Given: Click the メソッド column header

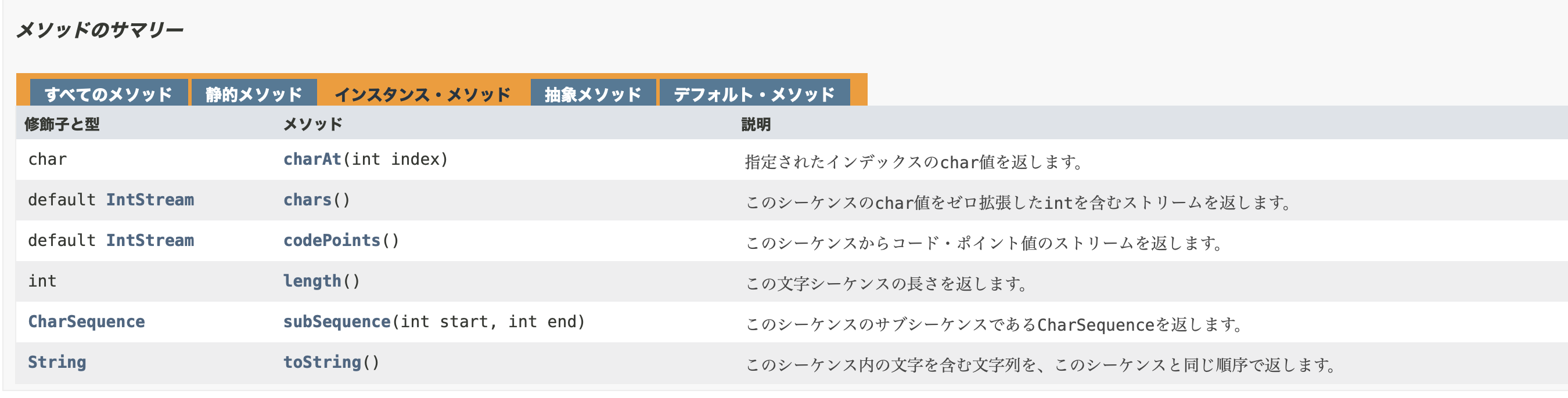Looking at the screenshot, I should (x=312, y=124).
